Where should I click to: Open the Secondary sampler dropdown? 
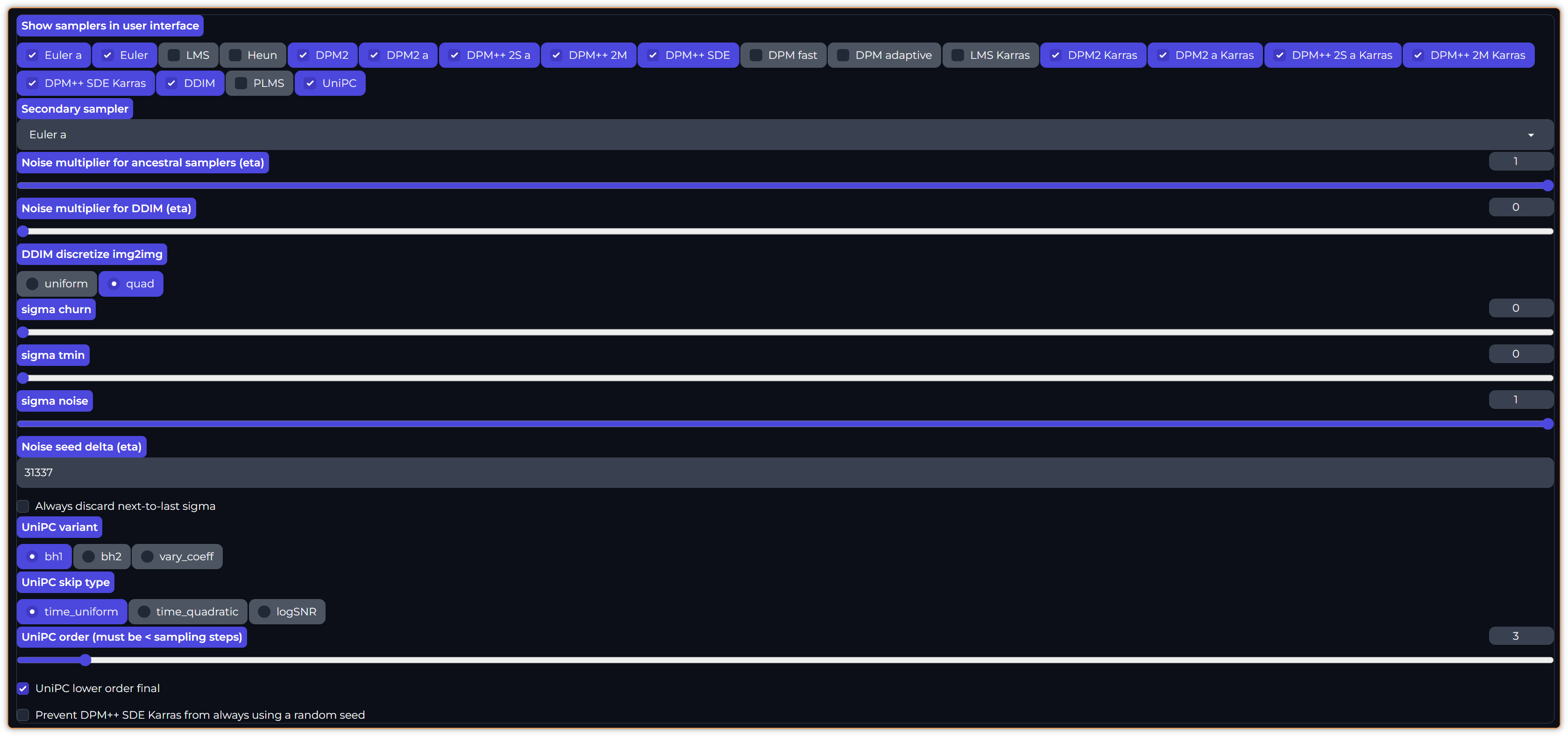point(784,135)
